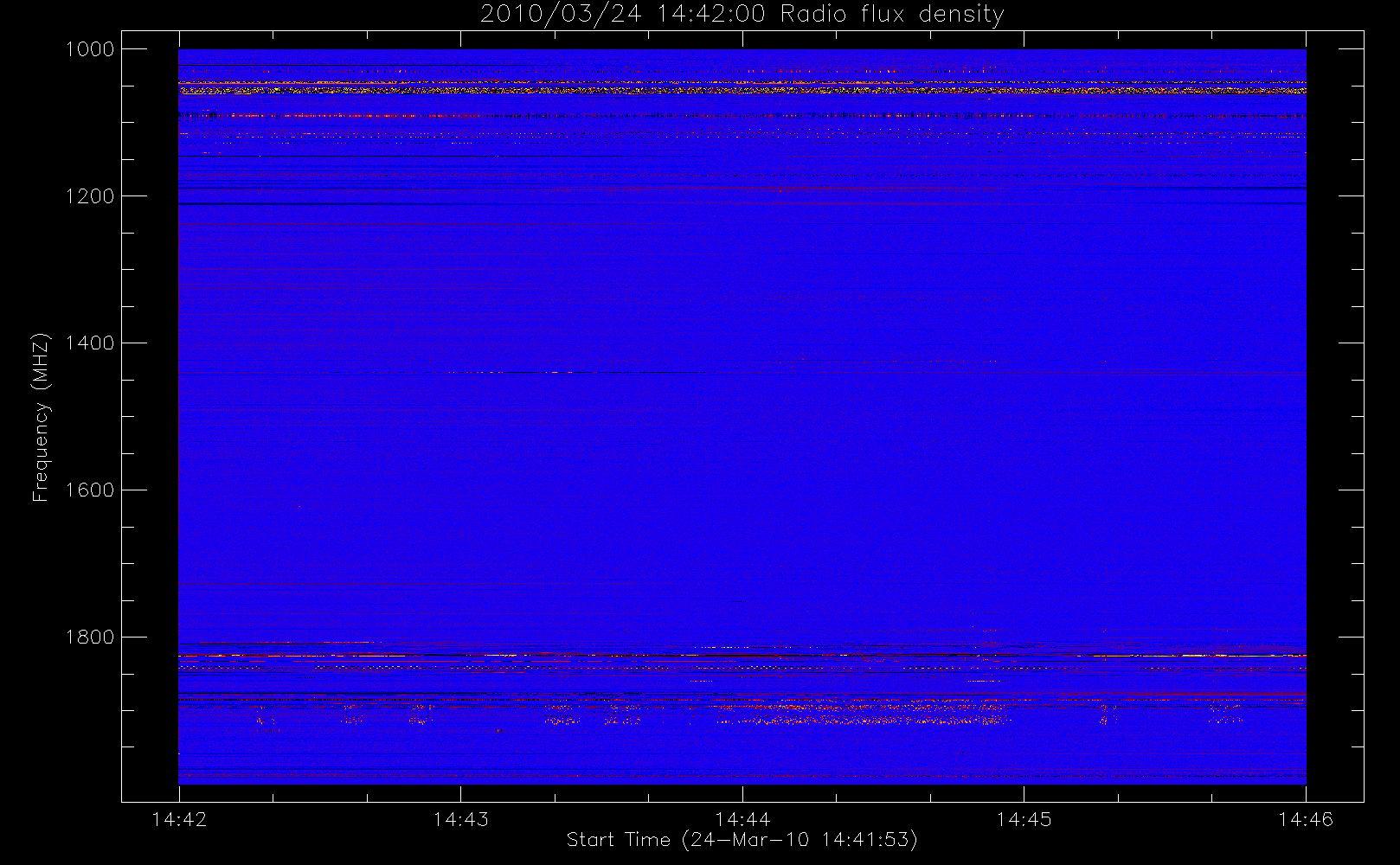Select the 1200 frequency tick label
The width and height of the screenshot is (1400, 865).
tap(90, 196)
